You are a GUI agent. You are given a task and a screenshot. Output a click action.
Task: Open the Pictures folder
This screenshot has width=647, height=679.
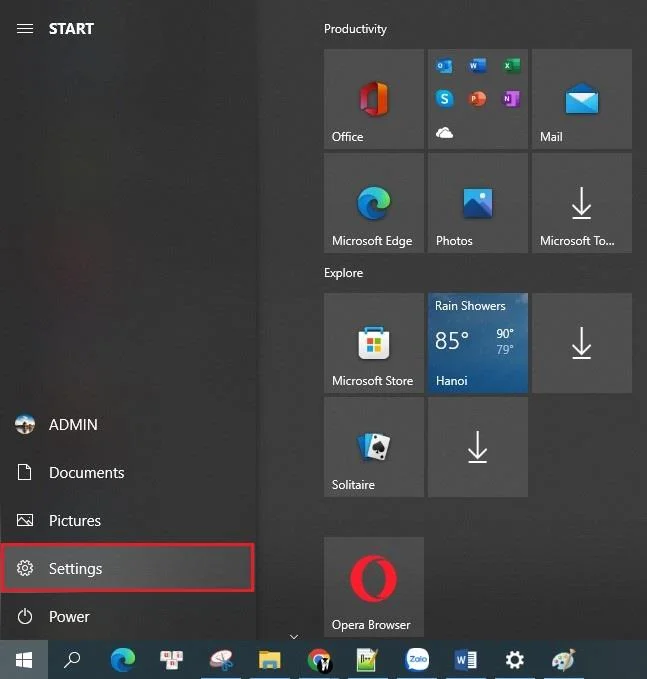[128, 520]
